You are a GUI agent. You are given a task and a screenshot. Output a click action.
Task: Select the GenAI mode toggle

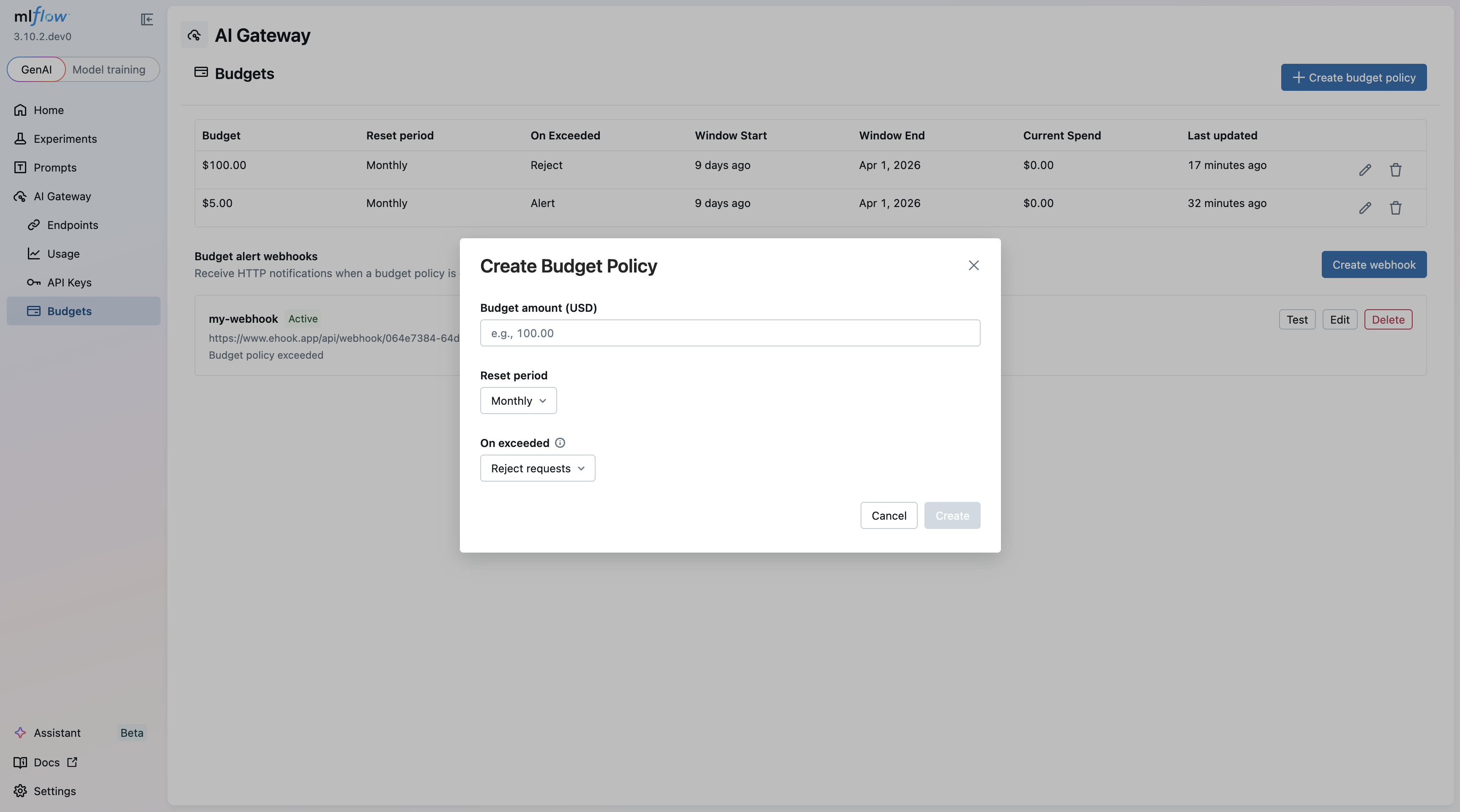point(36,69)
